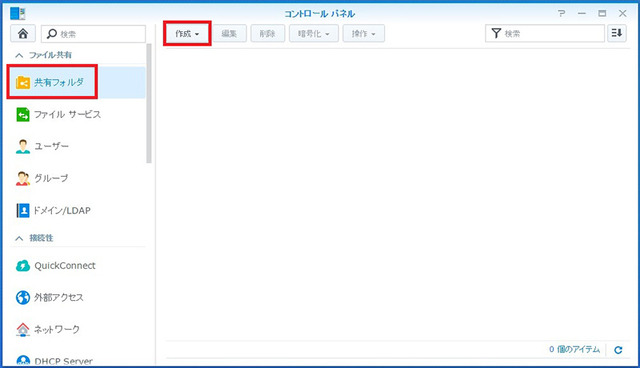
Task: Open the 作成 (Create) dropdown
Action: [187, 33]
